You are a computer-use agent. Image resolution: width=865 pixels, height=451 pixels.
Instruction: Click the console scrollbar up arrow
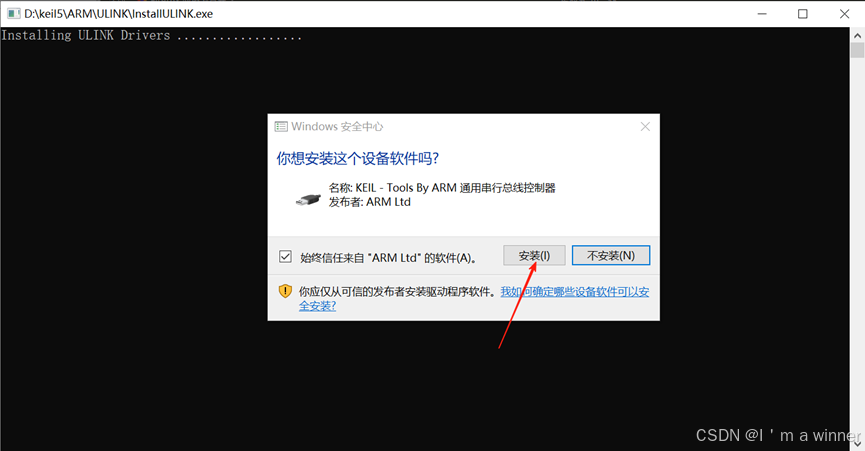tap(857, 35)
